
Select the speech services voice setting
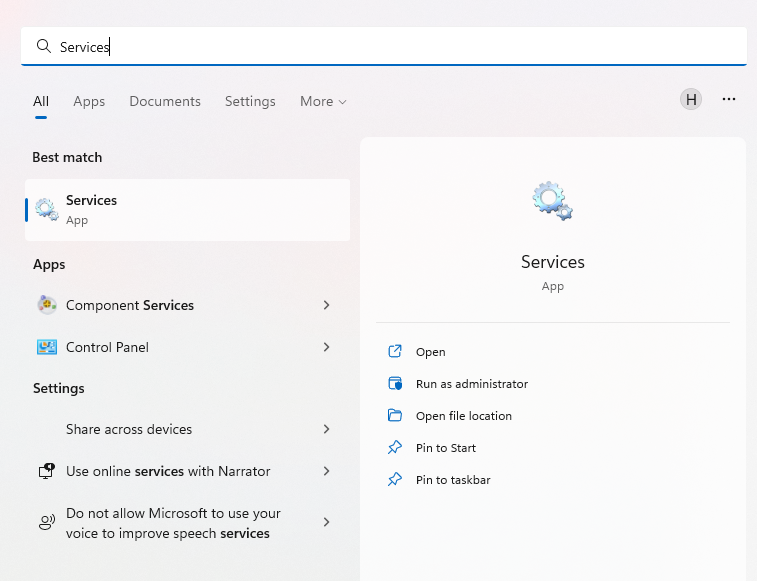click(x=187, y=523)
